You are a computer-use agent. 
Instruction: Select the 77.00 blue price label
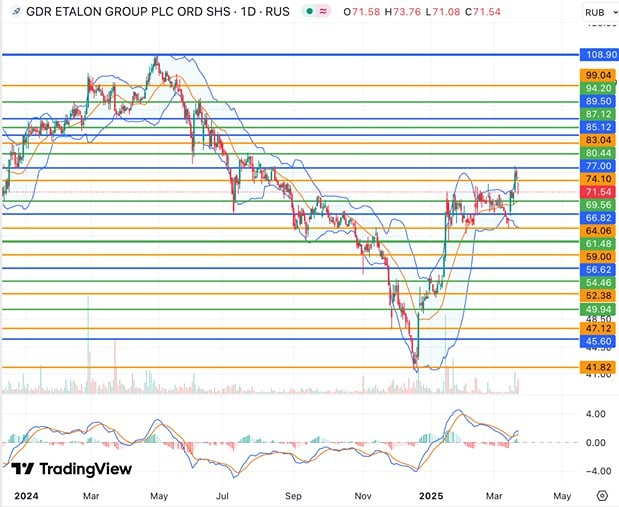pyautogui.click(x=598, y=166)
